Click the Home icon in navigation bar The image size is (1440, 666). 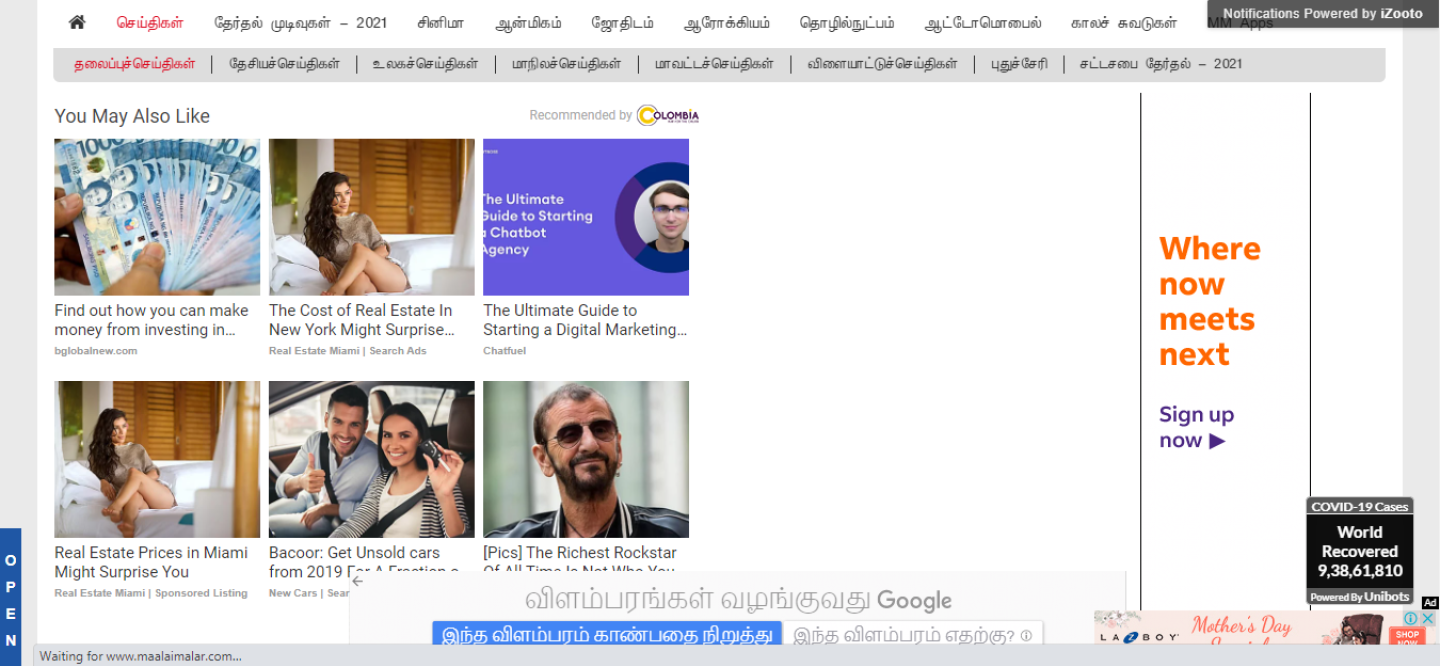[77, 23]
